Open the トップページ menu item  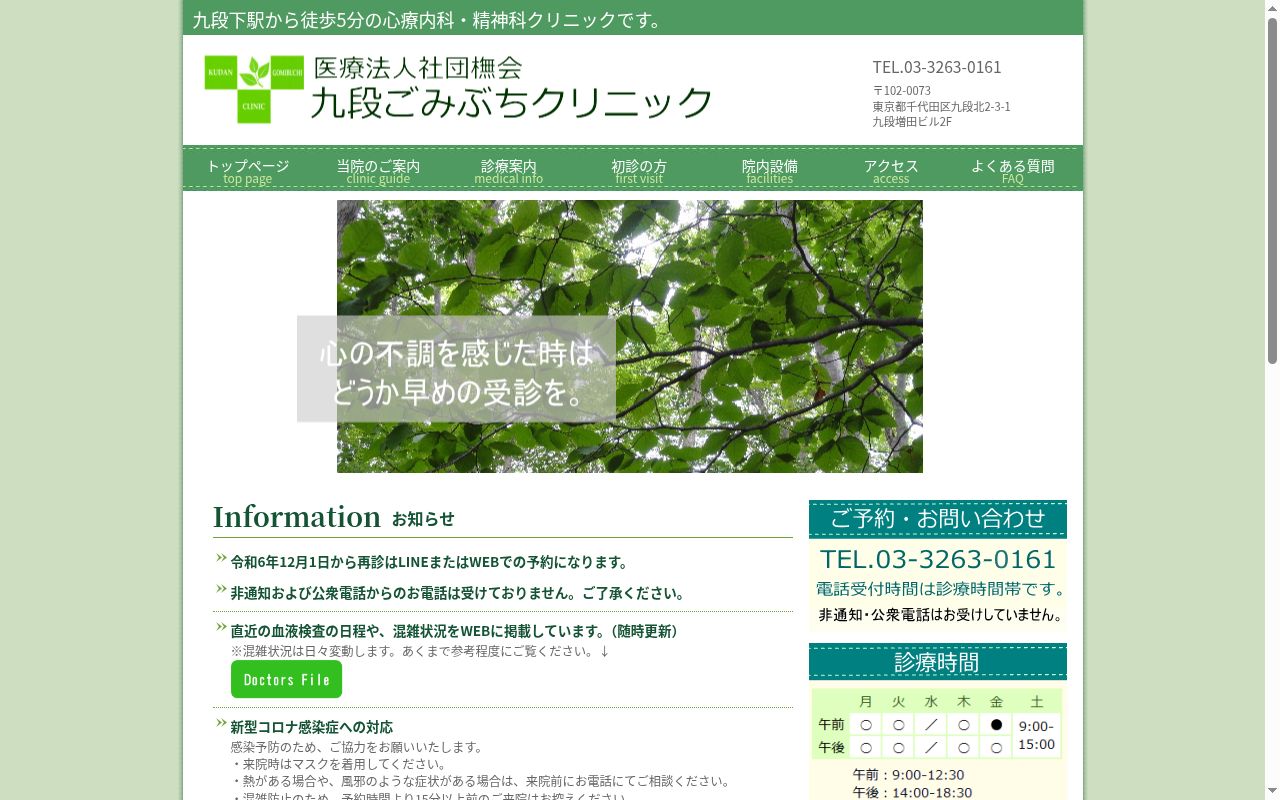click(248, 171)
